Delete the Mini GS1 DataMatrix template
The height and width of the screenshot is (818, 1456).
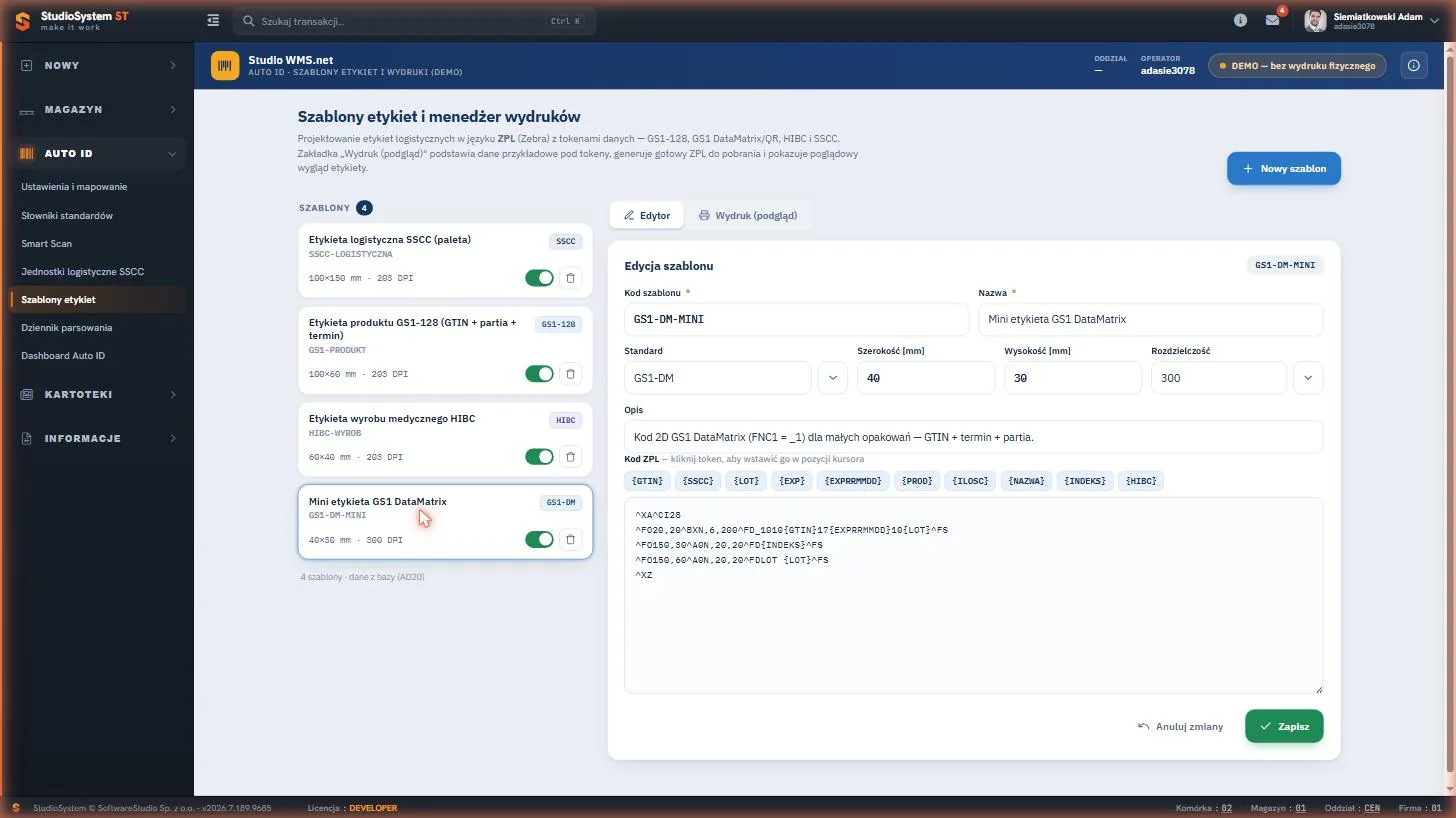(570, 540)
